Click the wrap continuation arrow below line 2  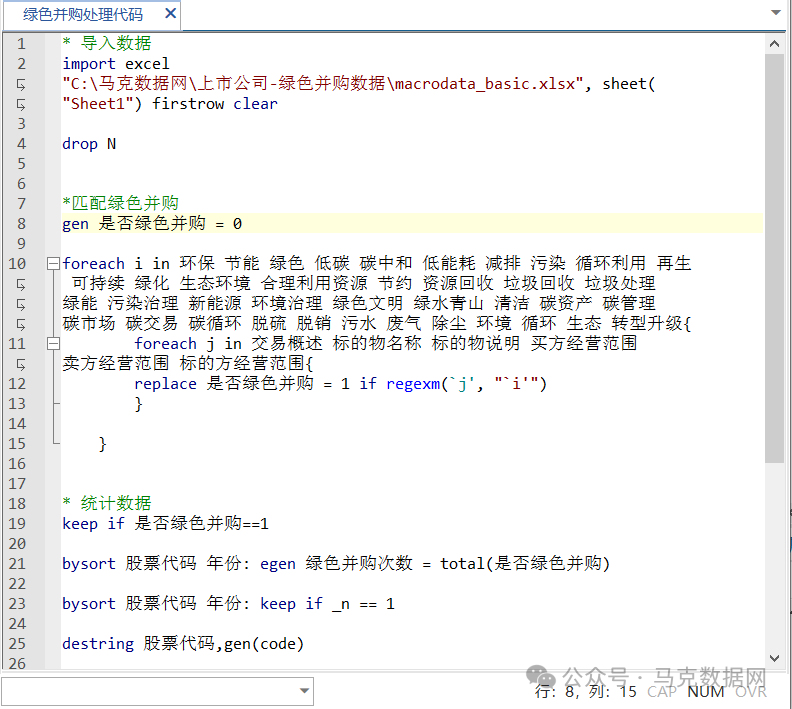coord(21,84)
